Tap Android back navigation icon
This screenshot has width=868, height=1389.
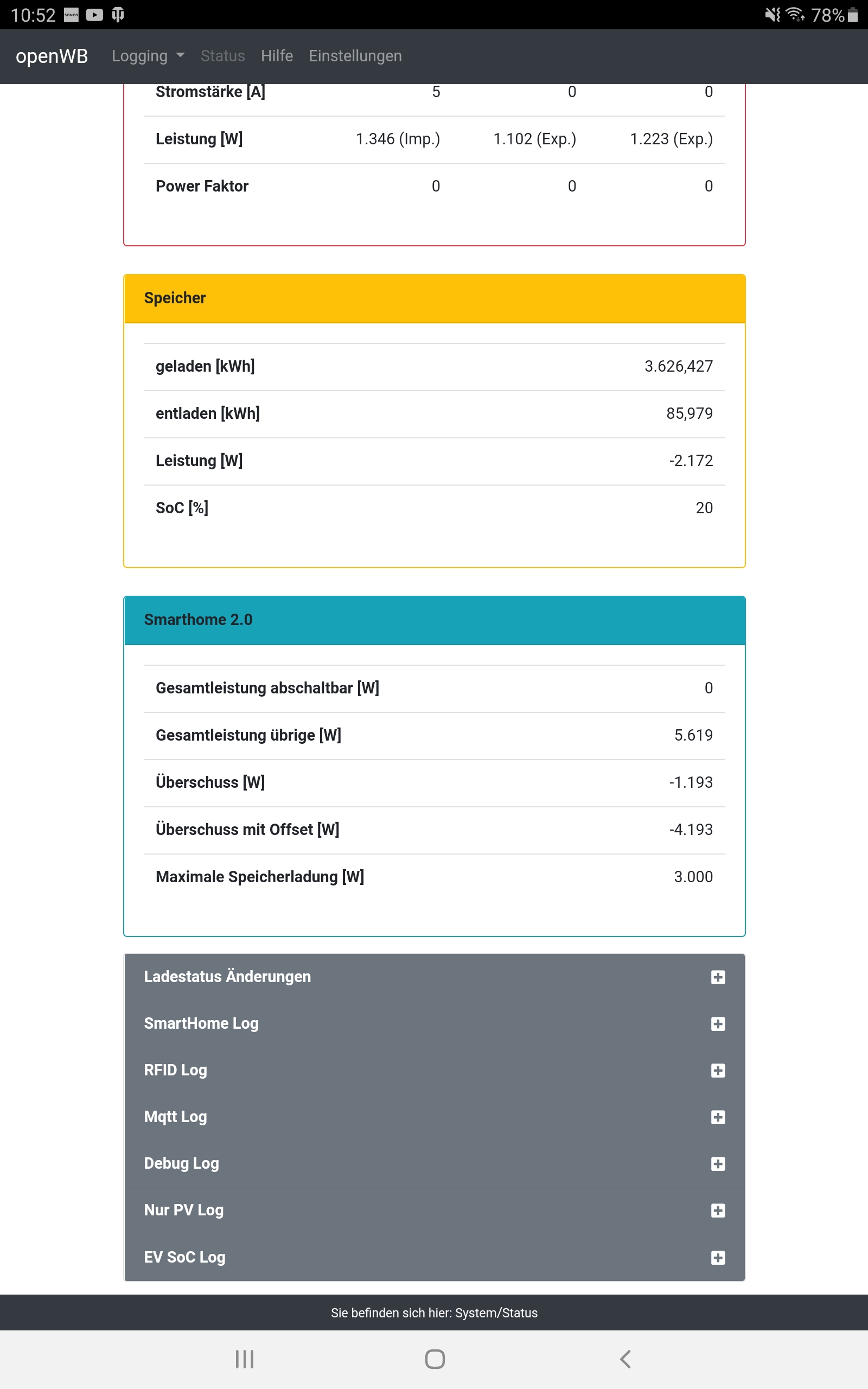point(625,1359)
